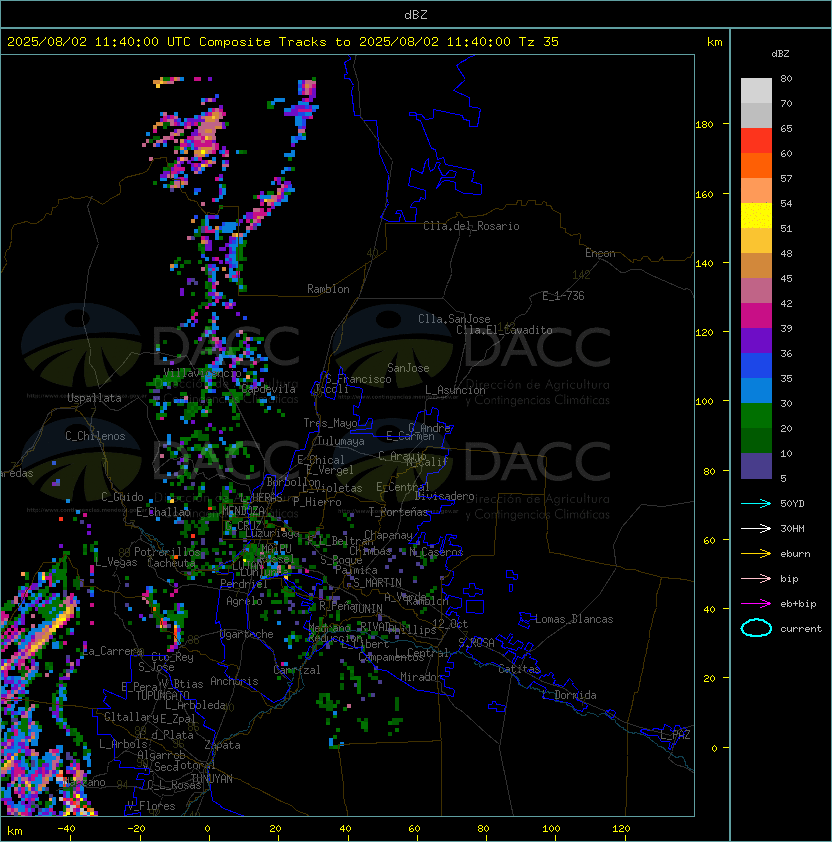Viewport: 832px width, 842px height.
Task: Click the cyan 50YD arrow in legend
Action: [x=756, y=504]
